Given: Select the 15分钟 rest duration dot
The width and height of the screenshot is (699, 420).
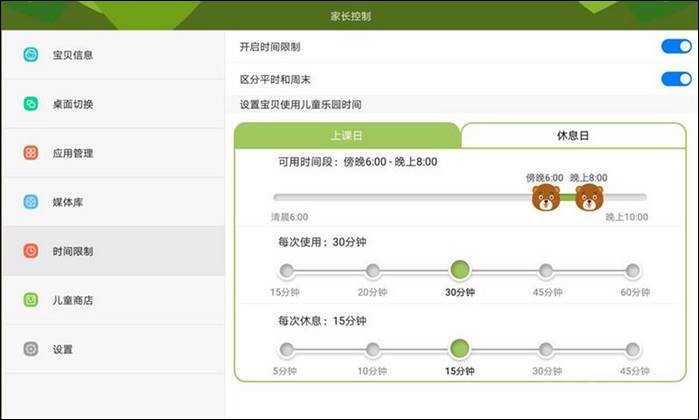Looking at the screenshot, I should click(x=460, y=349).
